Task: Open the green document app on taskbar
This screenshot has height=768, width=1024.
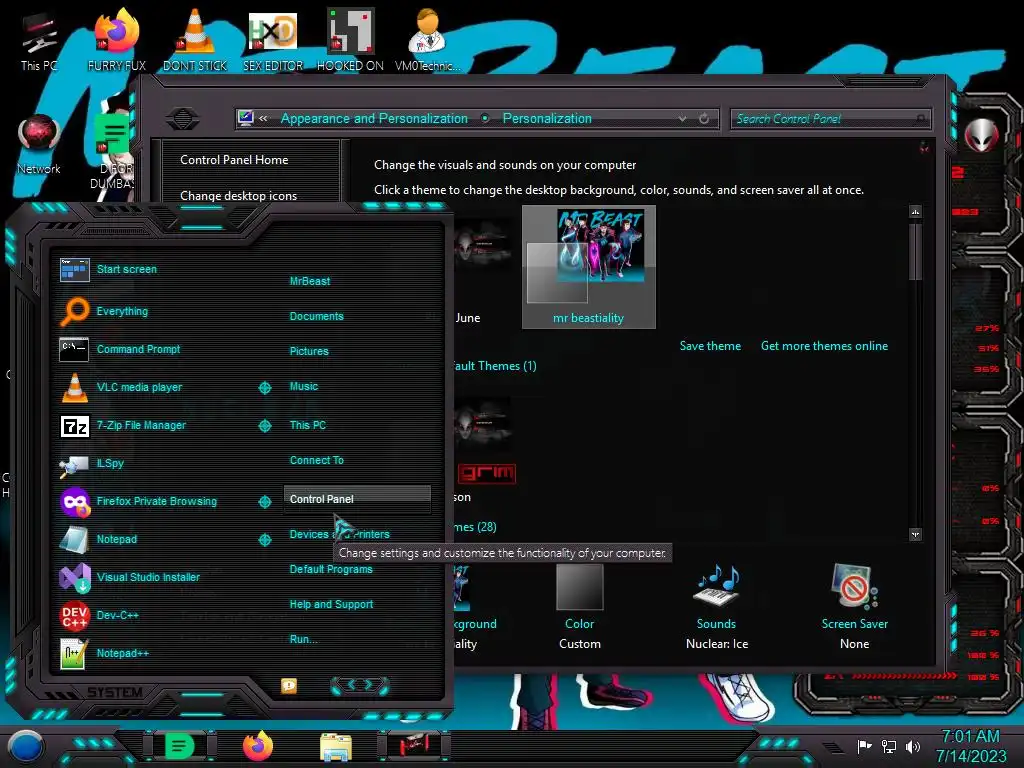Action: click(x=179, y=746)
